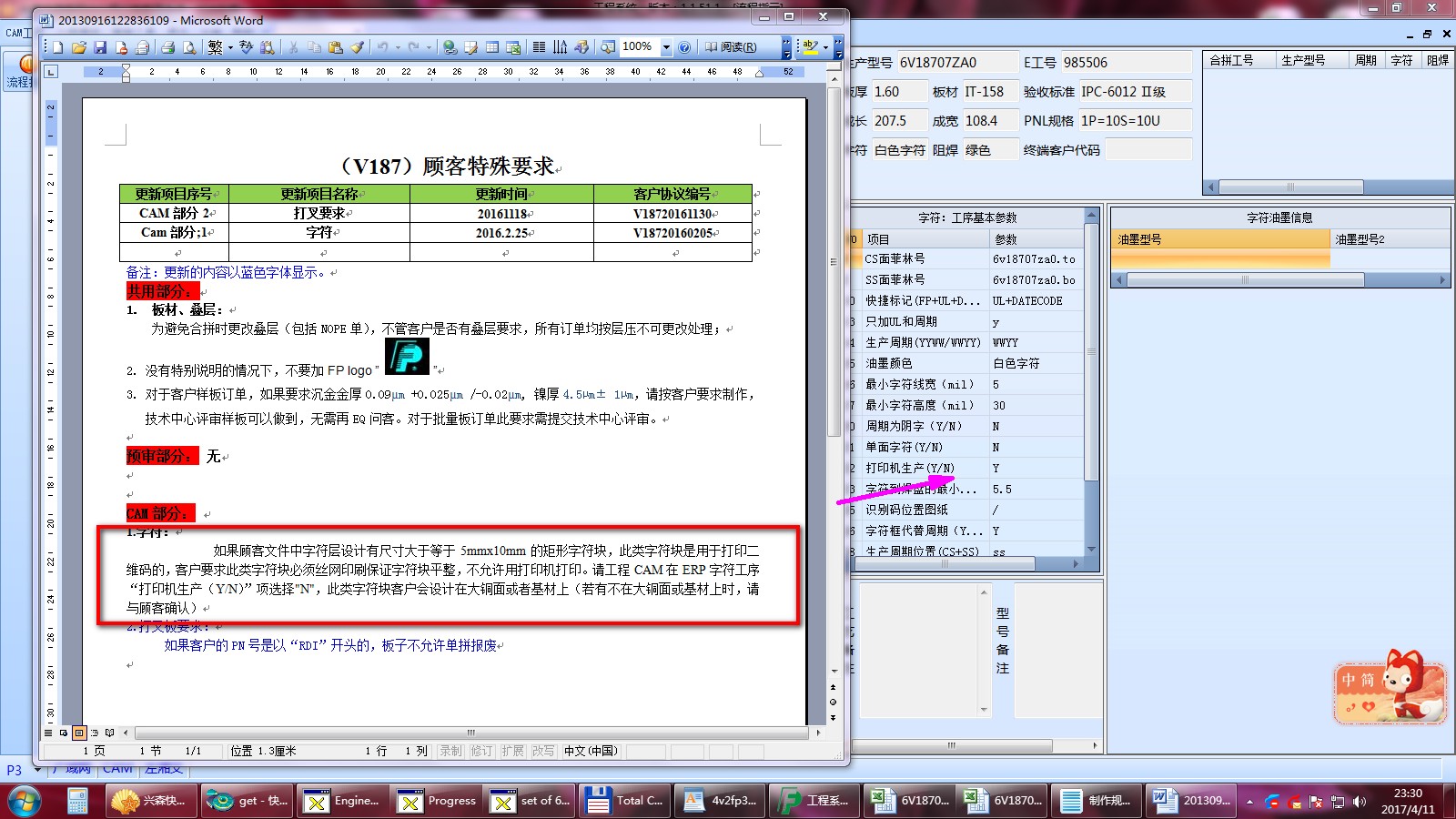The height and width of the screenshot is (819, 1456).
Task: Click the E工号 field 985506
Action: tap(1127, 63)
